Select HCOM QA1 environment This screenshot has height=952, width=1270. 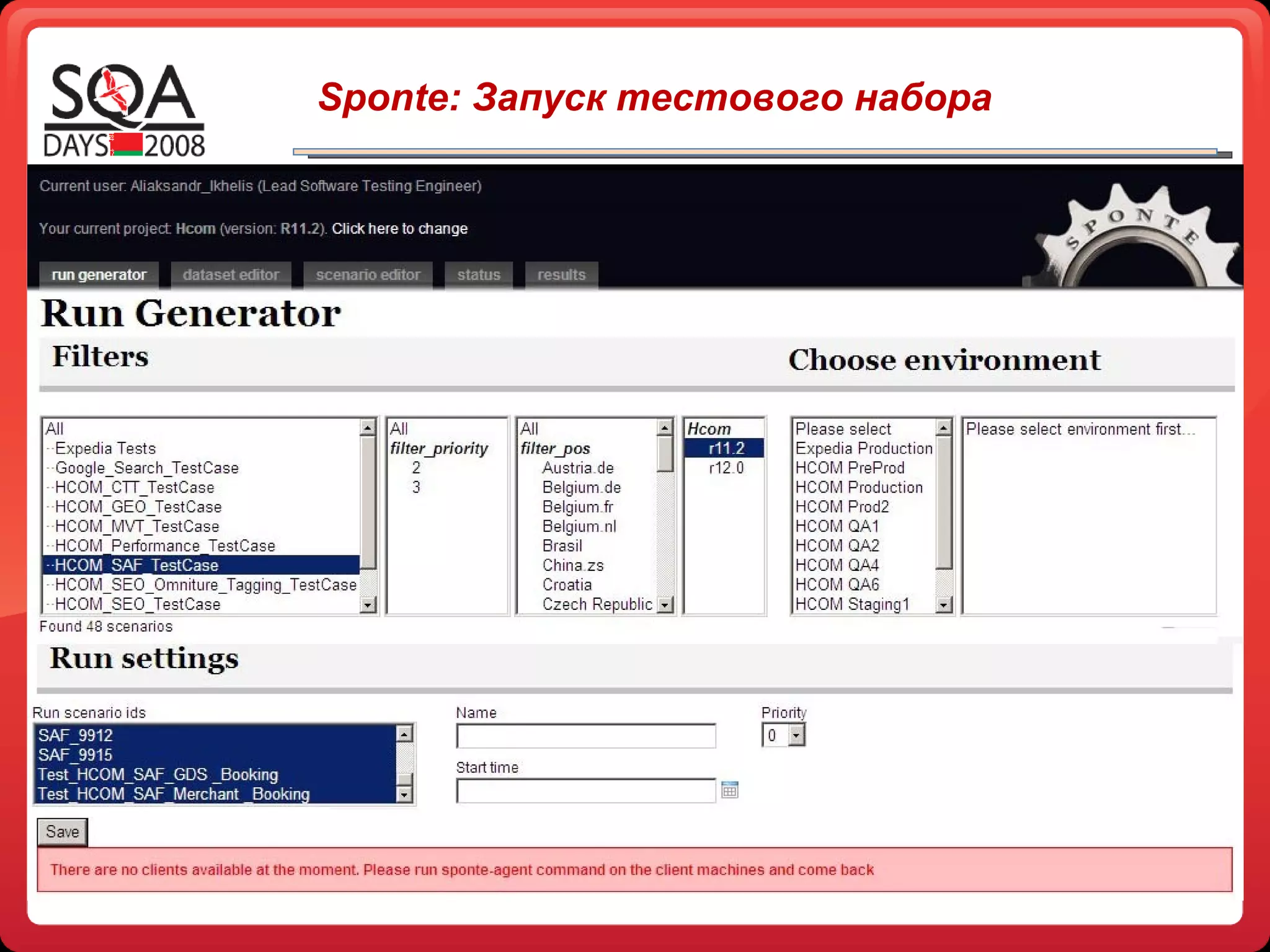click(x=837, y=527)
